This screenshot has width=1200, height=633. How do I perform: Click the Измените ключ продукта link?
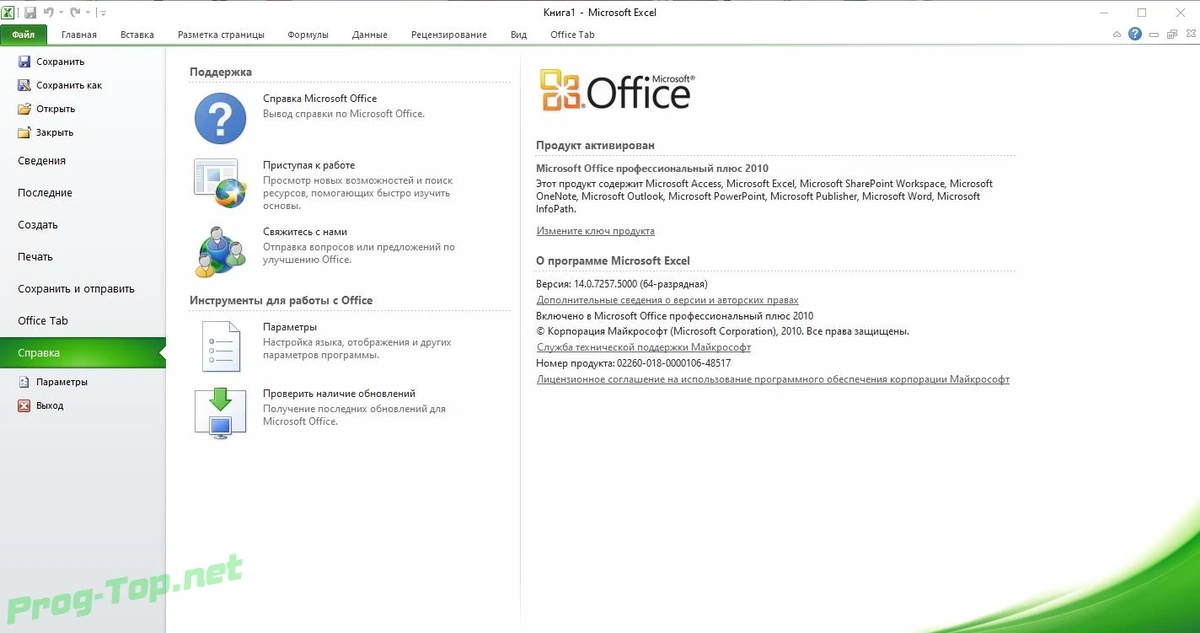click(596, 231)
